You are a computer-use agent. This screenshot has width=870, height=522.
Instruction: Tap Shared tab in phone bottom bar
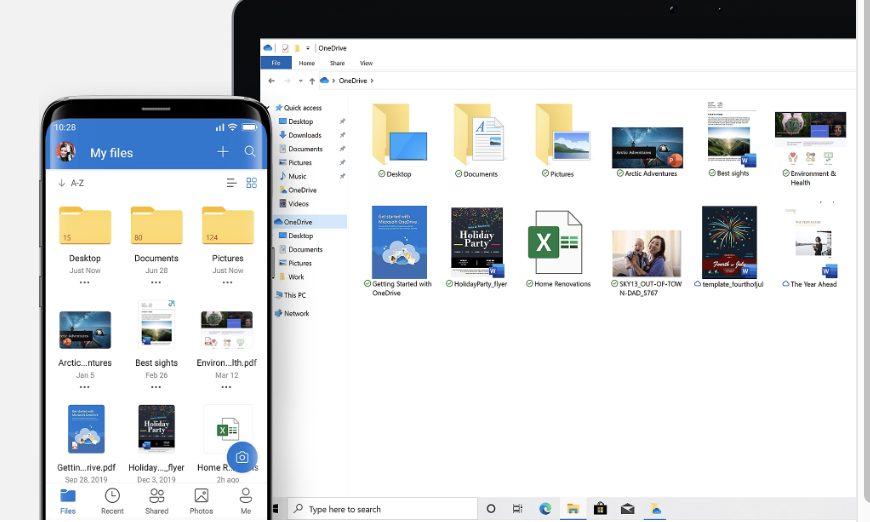click(156, 501)
